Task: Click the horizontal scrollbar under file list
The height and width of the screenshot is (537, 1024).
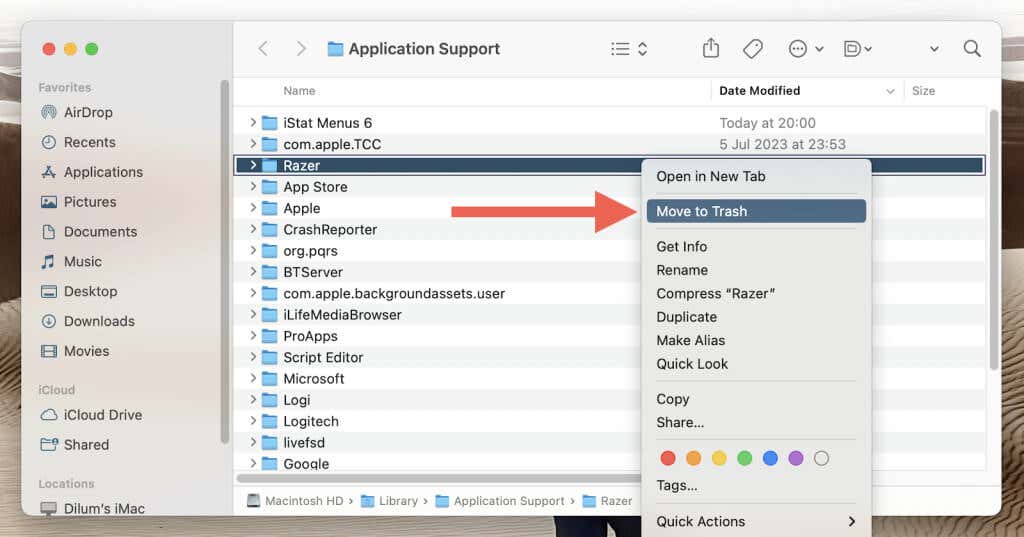Action: point(439,478)
